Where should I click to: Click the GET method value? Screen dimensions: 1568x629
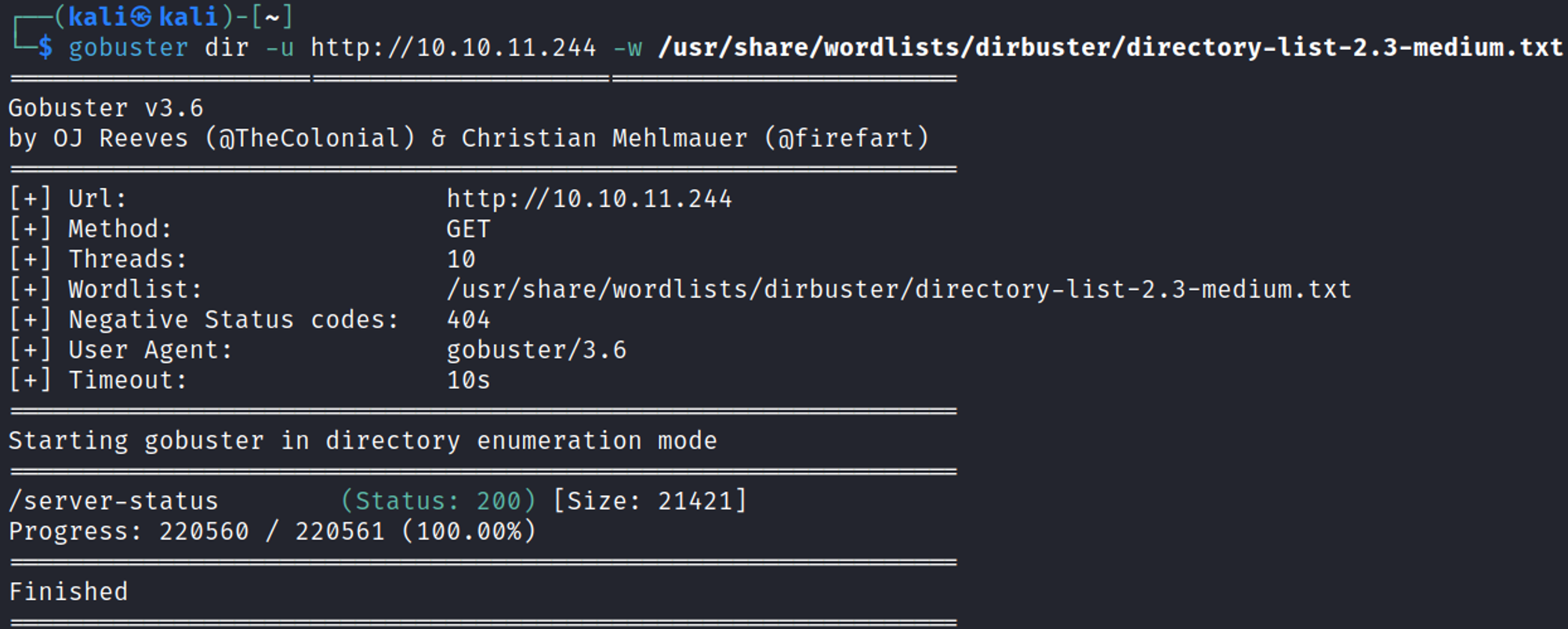[468, 229]
